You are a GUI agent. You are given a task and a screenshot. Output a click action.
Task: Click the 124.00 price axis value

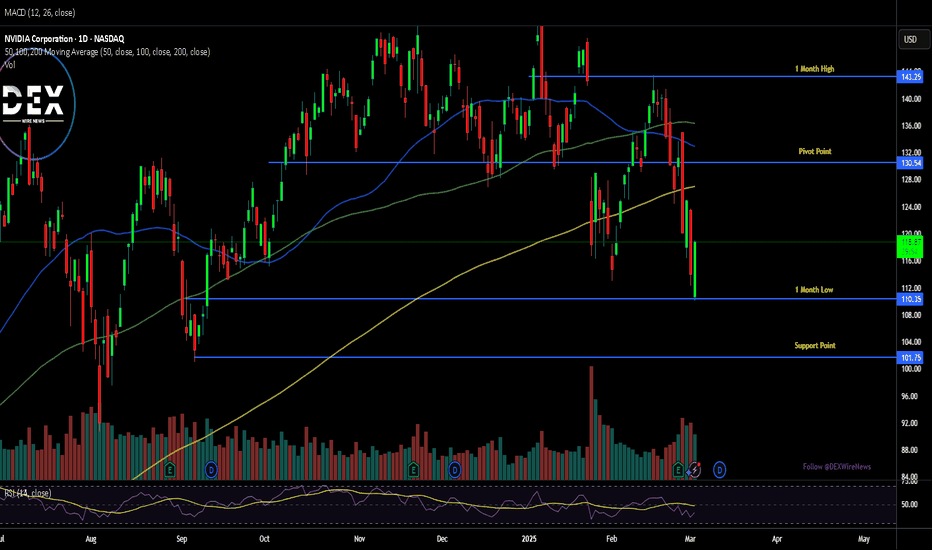click(911, 207)
